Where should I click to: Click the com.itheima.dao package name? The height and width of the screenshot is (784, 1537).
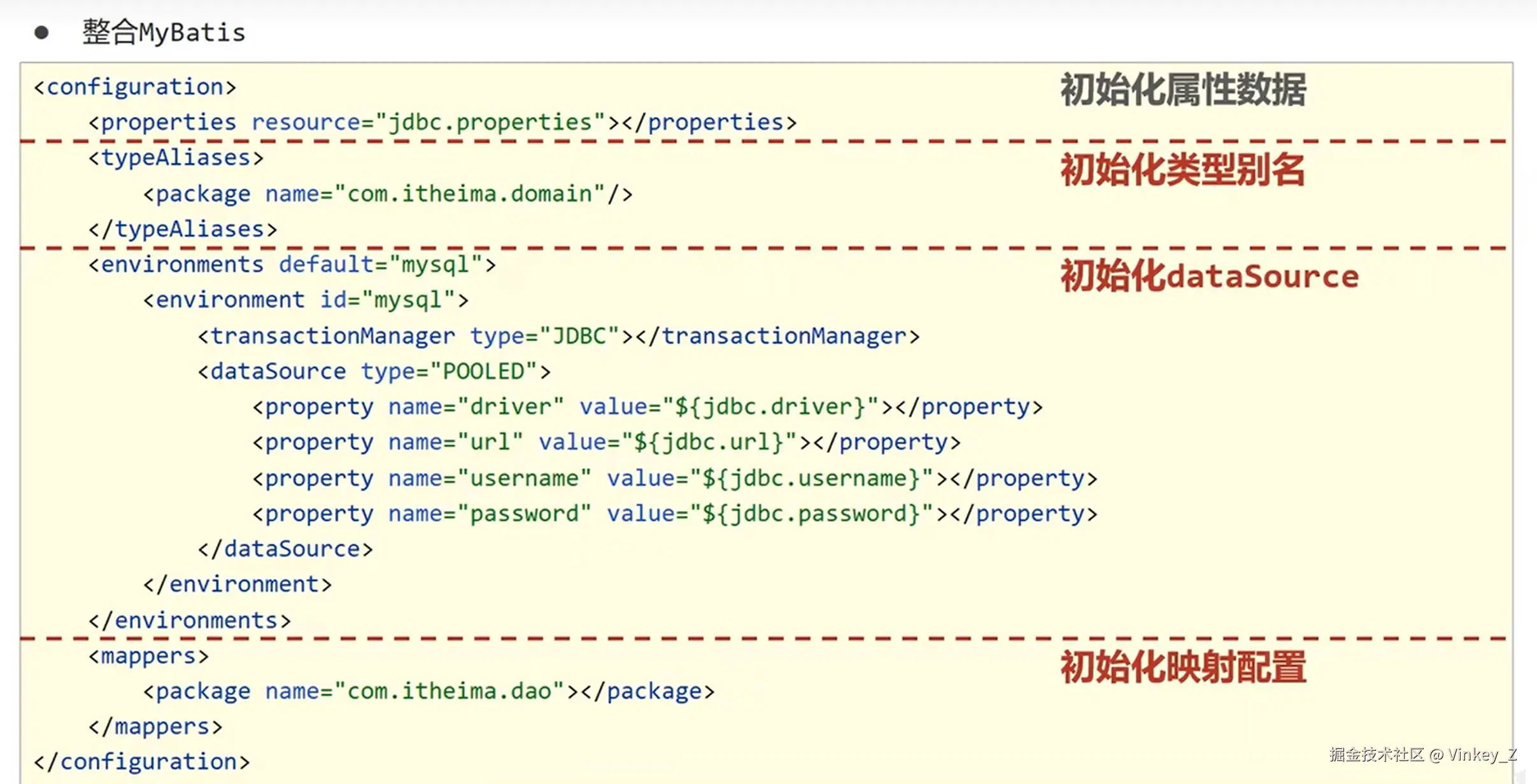pyautogui.click(x=449, y=691)
